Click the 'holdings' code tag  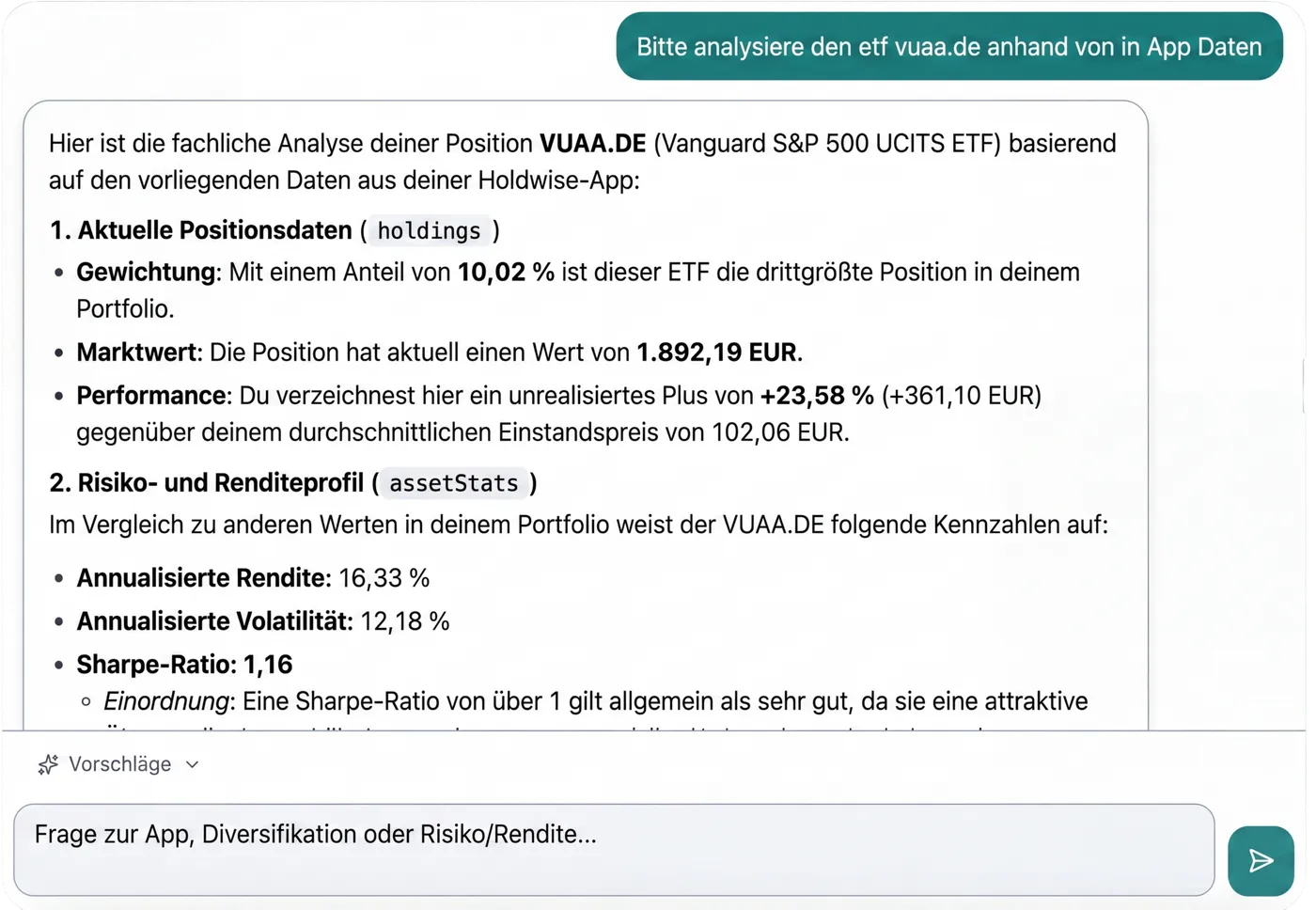tap(429, 230)
